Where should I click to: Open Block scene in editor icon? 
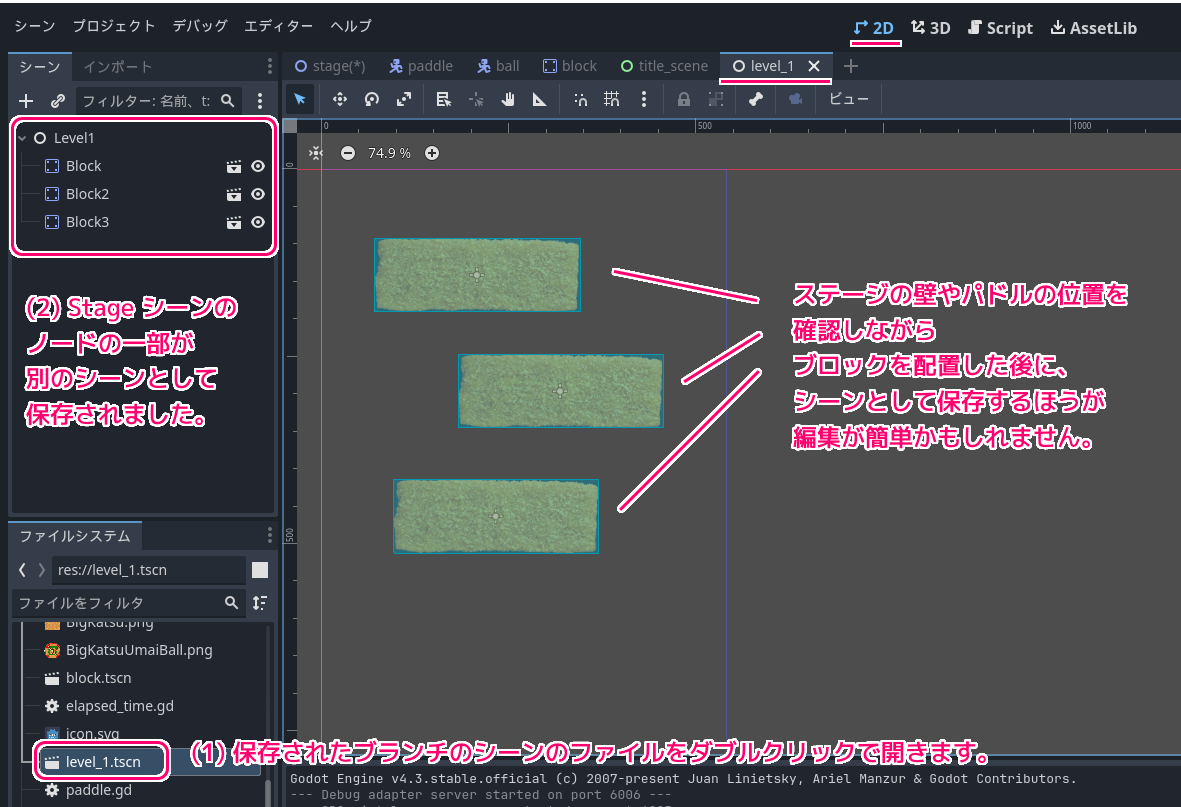(234, 166)
